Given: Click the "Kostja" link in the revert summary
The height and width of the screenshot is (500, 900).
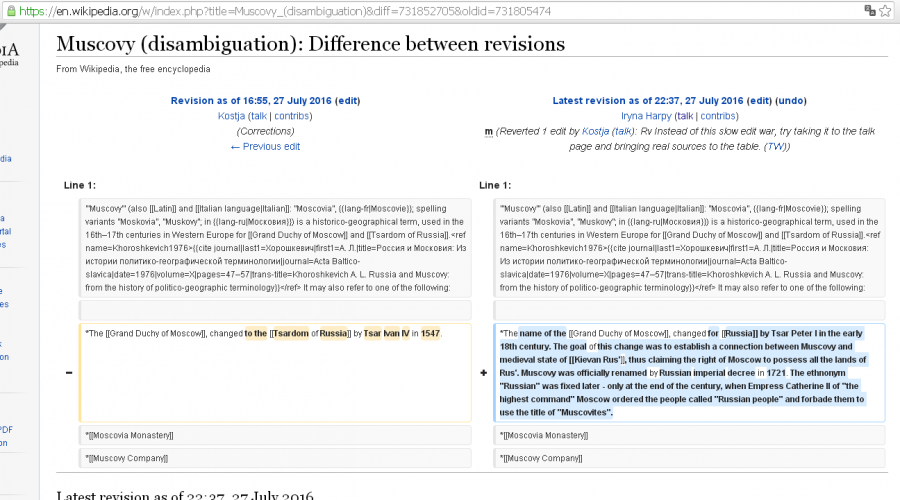Looking at the screenshot, I should pos(595,131).
